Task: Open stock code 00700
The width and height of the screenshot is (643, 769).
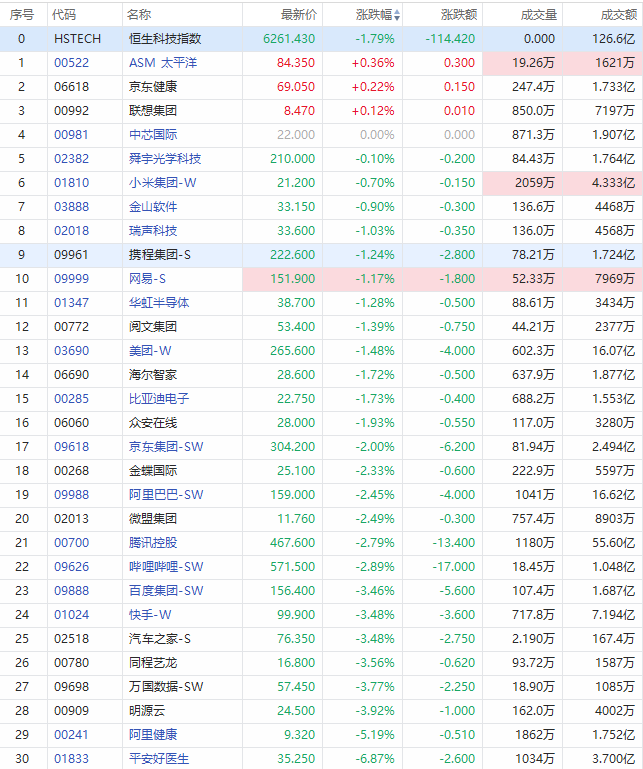Action: (72, 543)
